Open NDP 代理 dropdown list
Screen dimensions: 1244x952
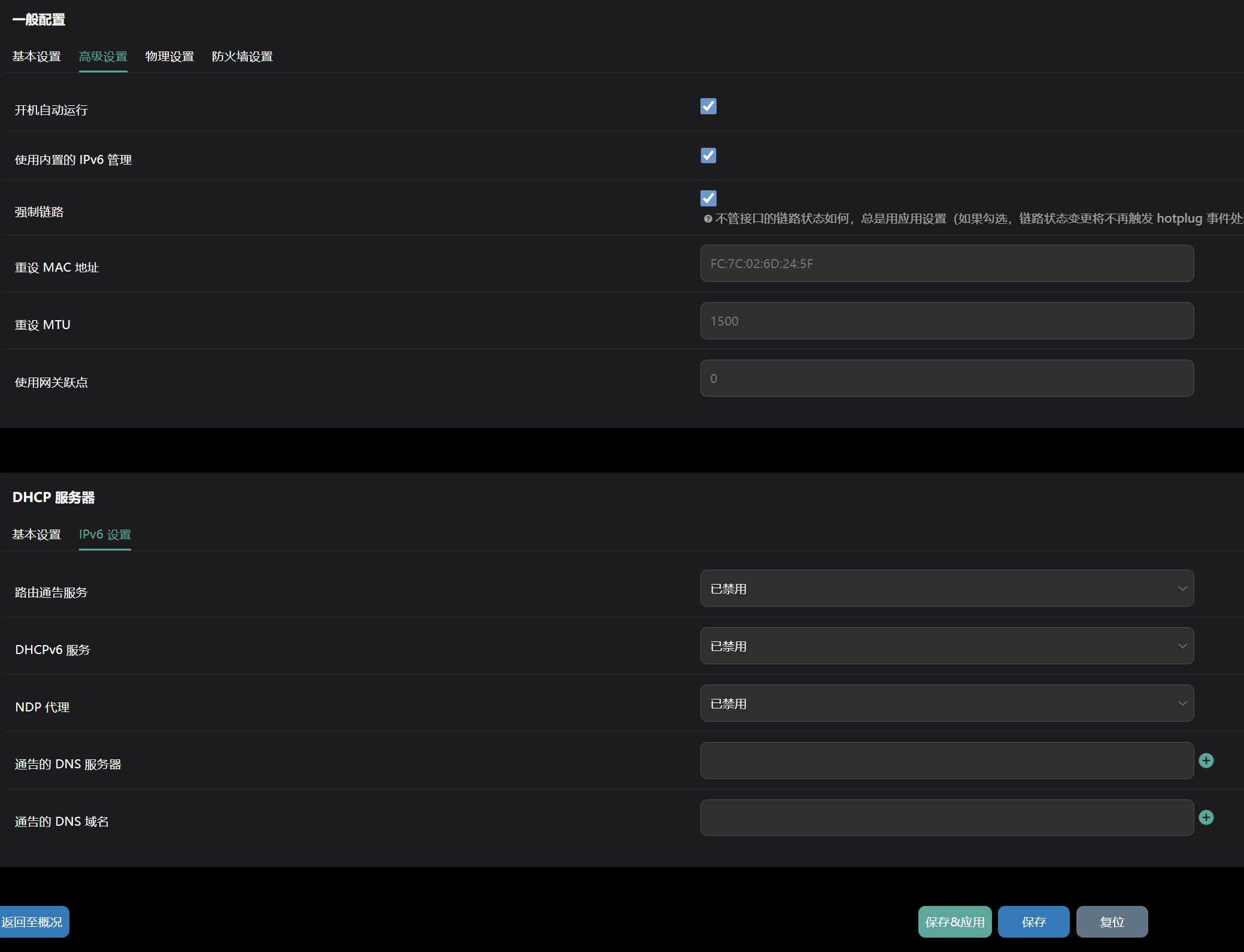click(946, 703)
